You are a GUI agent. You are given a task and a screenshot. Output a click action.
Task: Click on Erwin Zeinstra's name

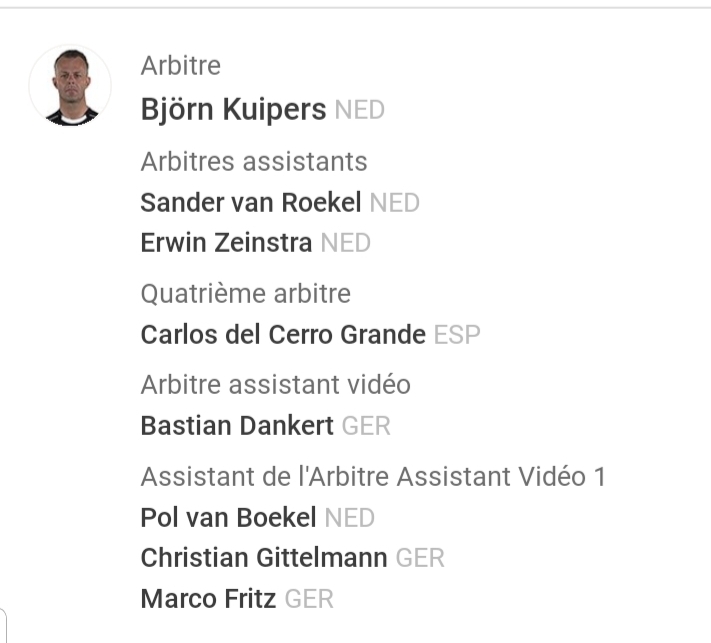click(226, 243)
